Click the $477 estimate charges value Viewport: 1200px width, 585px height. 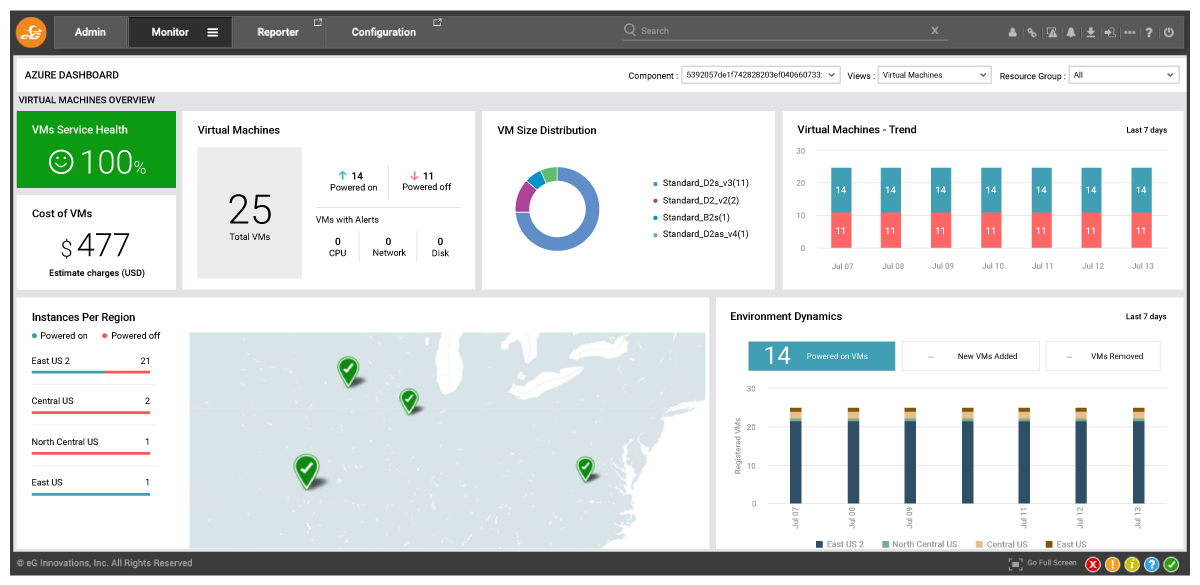click(x=95, y=245)
